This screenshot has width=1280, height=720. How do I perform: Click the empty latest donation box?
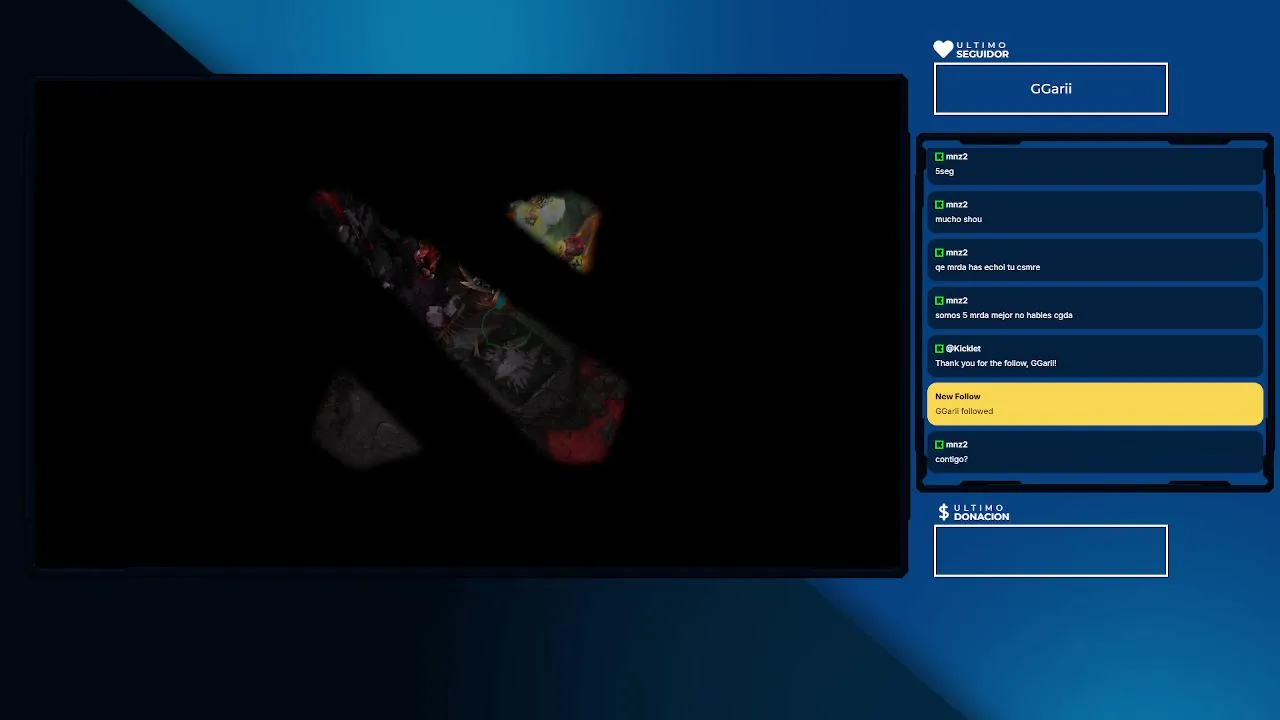coord(1051,551)
